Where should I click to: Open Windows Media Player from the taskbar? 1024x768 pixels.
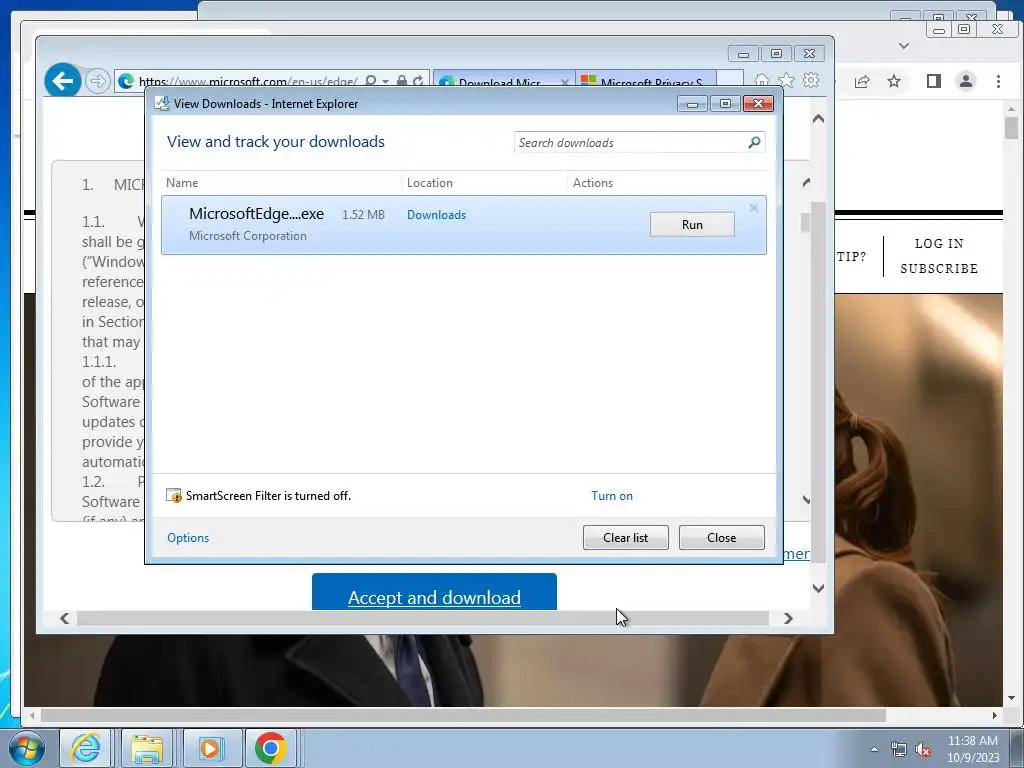point(209,748)
